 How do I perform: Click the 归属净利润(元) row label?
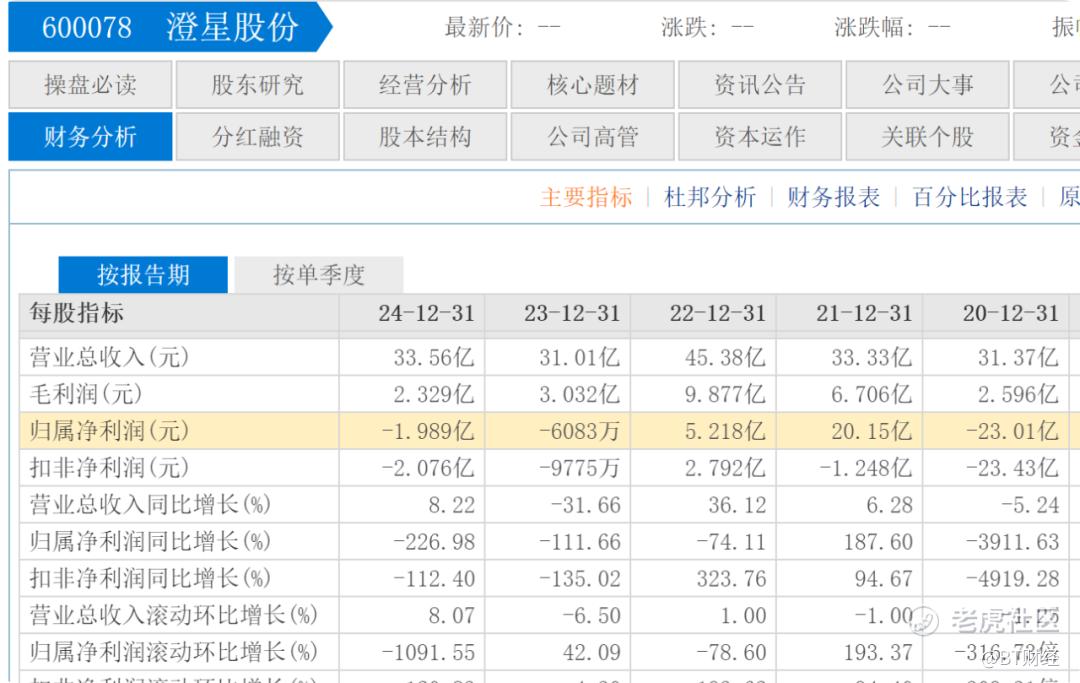click(109, 431)
